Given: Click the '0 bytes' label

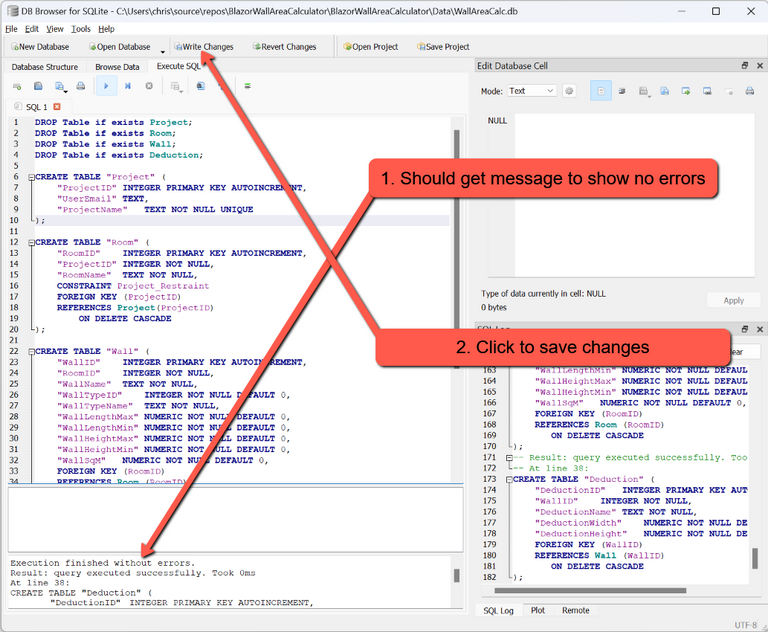Looking at the screenshot, I should 494,308.
